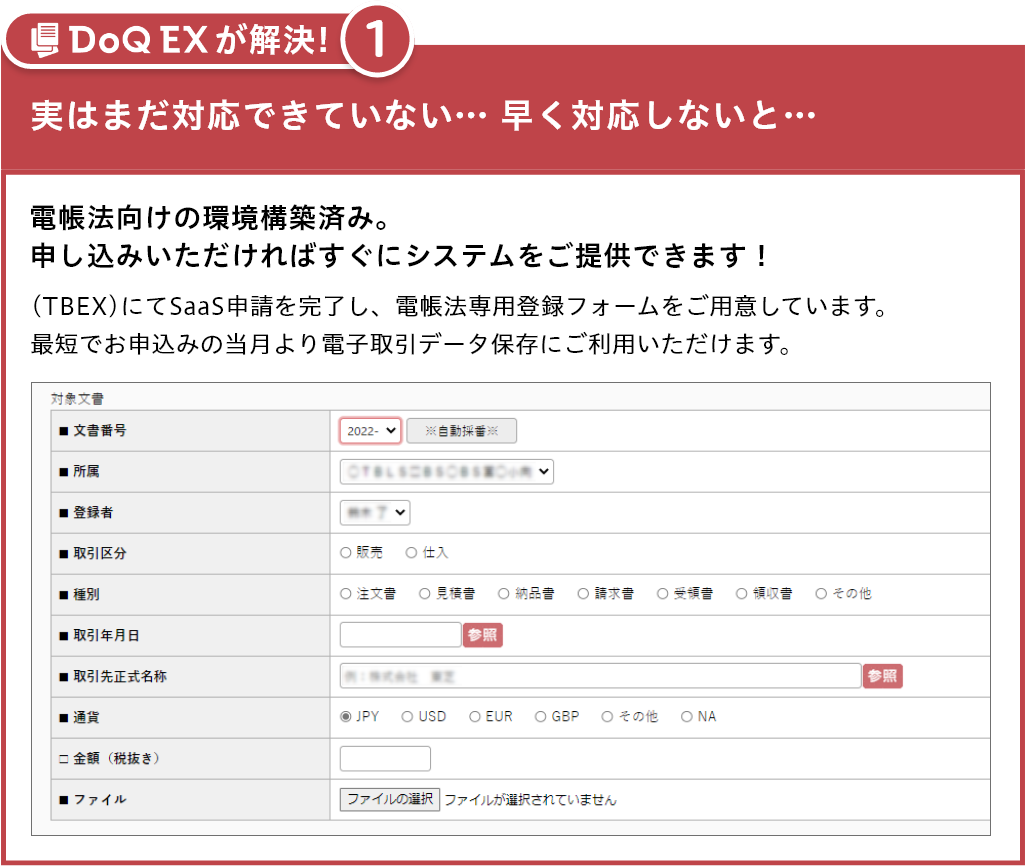Select USD currency radio button
This screenshot has width=1025, height=866.
(x=407, y=717)
